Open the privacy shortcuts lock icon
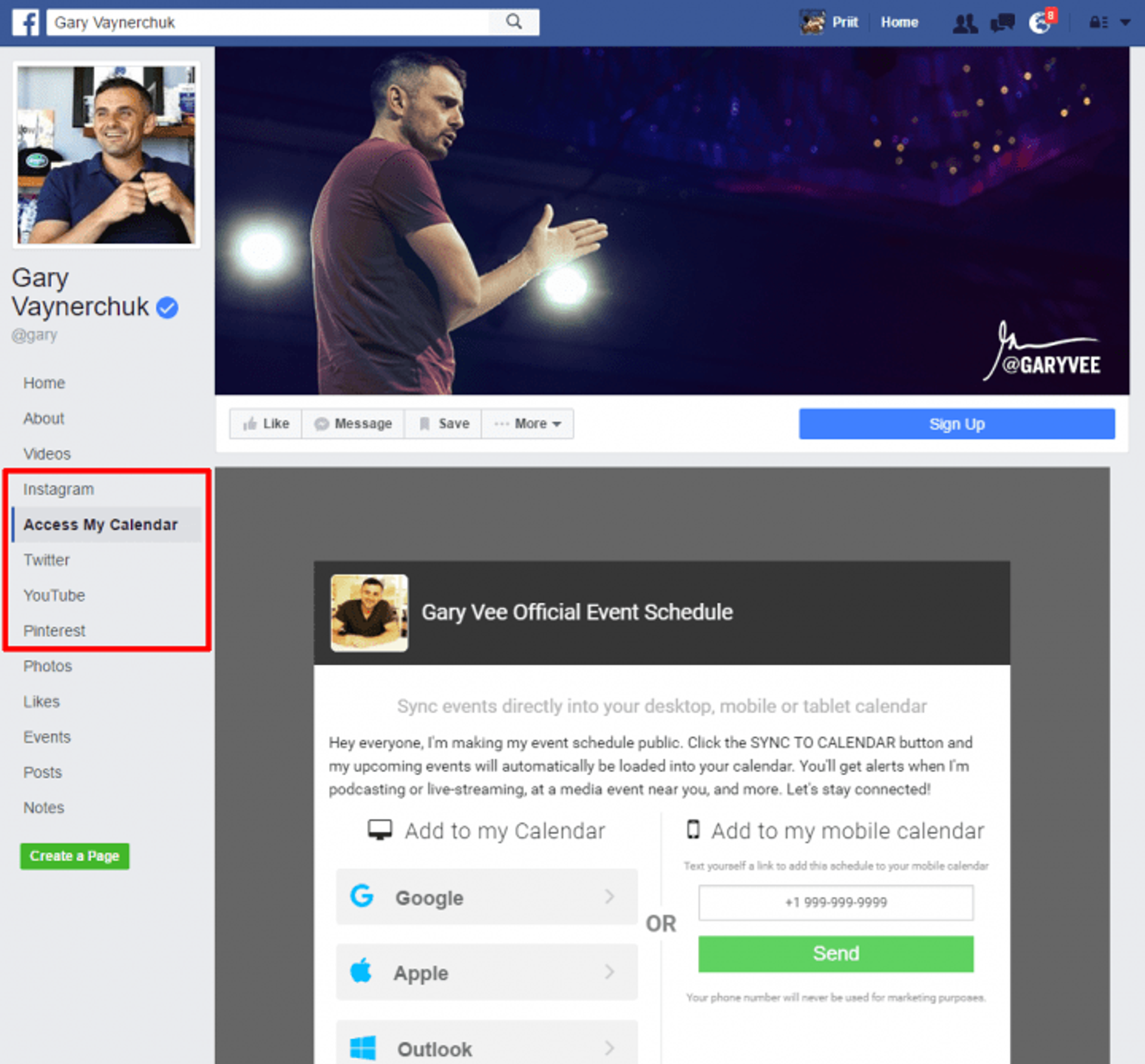 [1098, 23]
